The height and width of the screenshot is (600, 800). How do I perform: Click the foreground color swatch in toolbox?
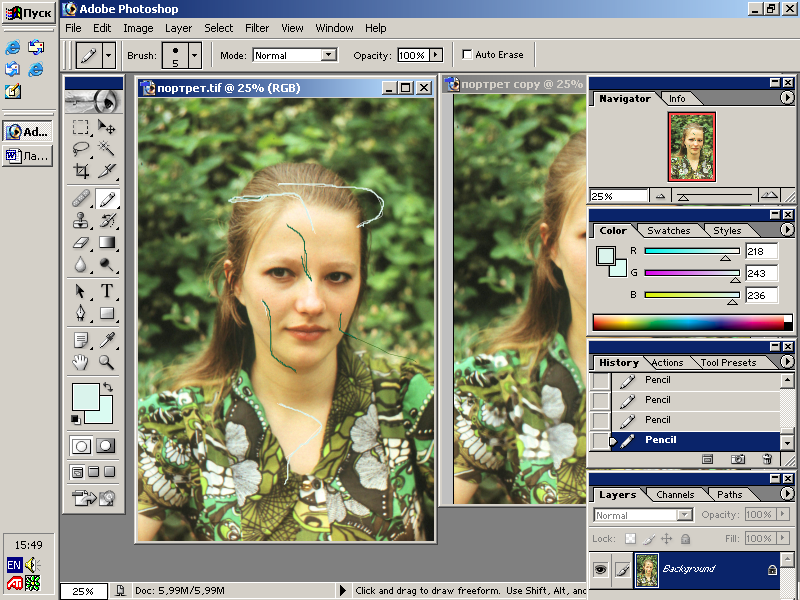pyautogui.click(x=86, y=396)
